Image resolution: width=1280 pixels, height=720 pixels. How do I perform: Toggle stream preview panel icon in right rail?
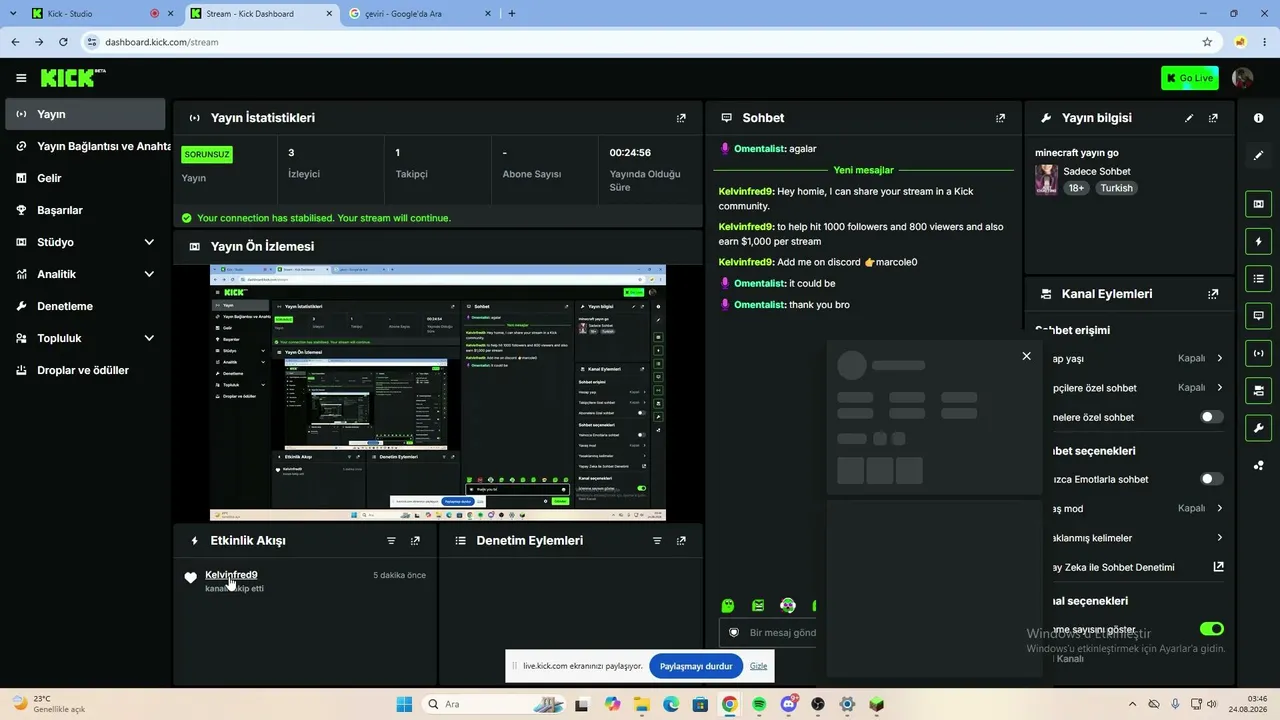(x=1258, y=204)
